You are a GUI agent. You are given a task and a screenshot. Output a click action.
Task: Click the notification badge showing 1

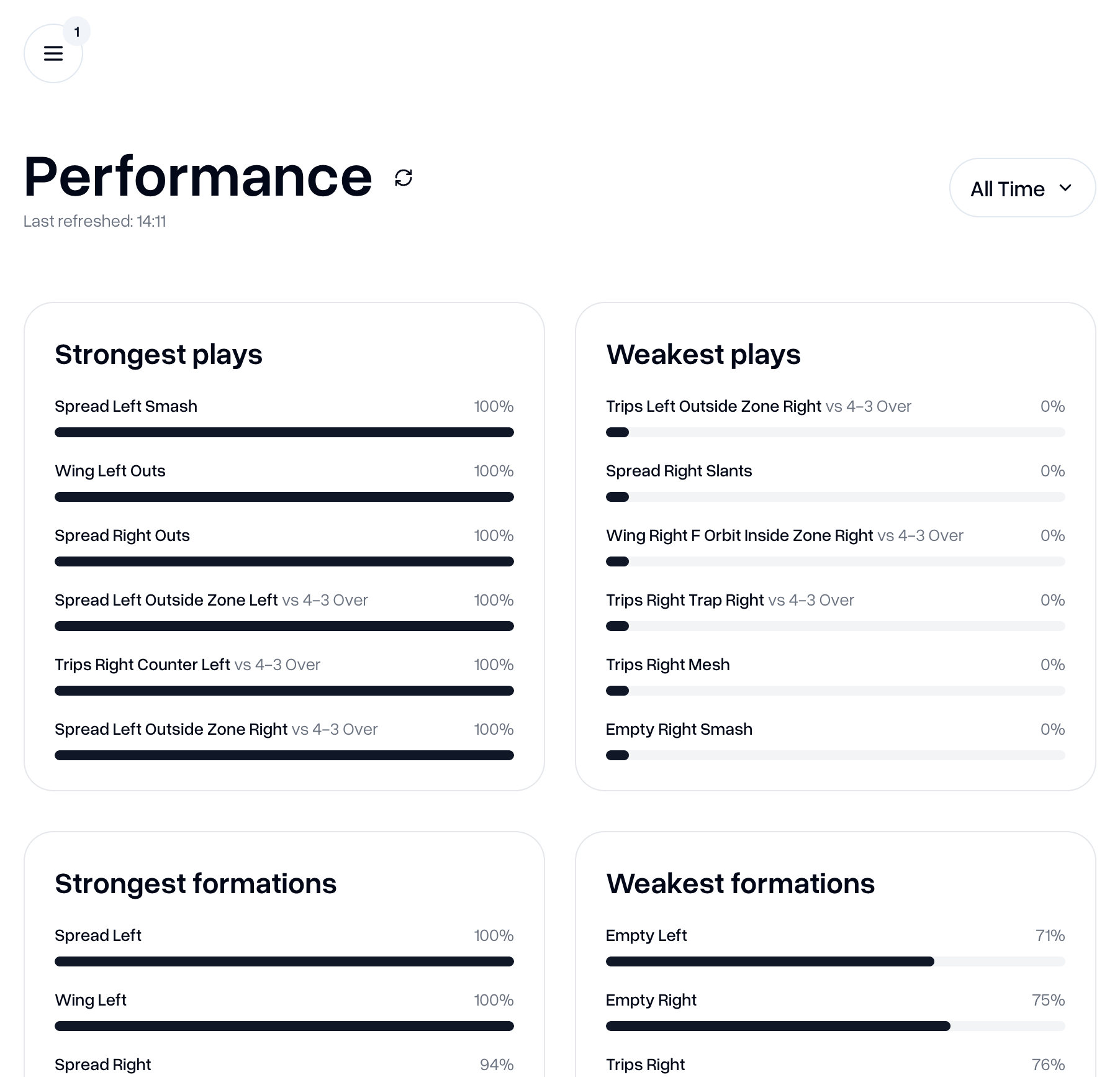tap(77, 30)
